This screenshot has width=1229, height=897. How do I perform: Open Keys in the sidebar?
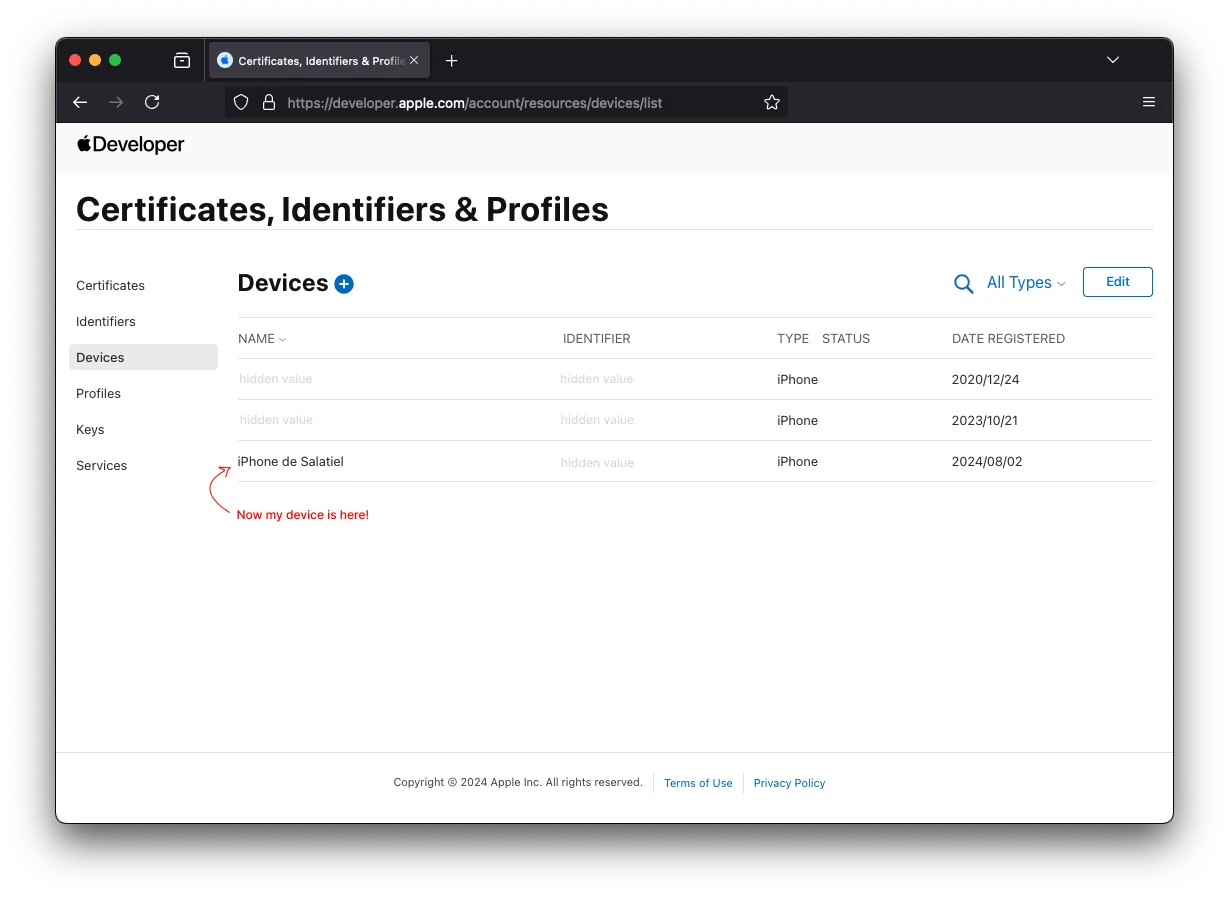pos(90,430)
